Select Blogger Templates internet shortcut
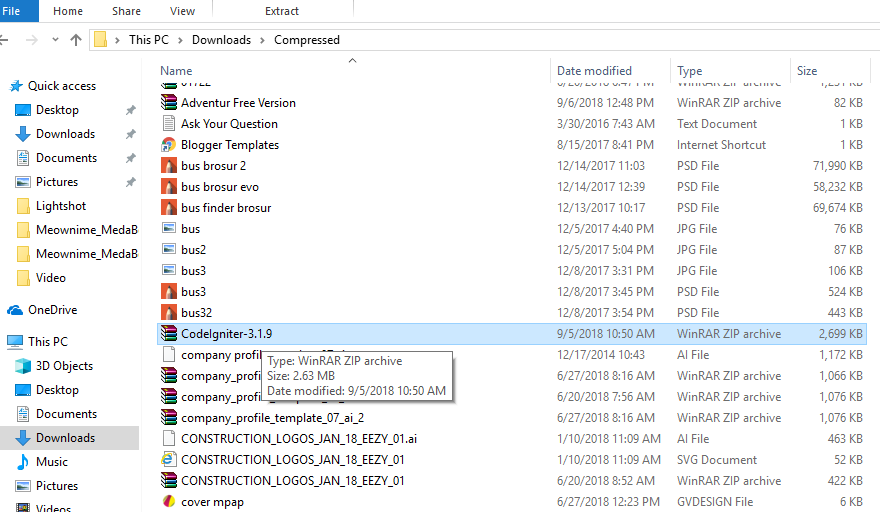 coord(230,145)
